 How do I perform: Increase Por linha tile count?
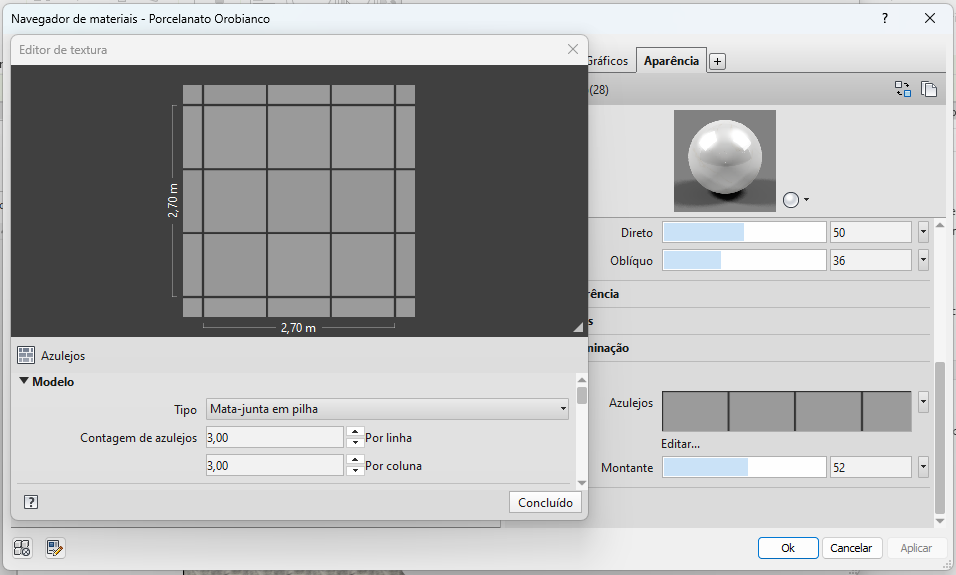355,432
